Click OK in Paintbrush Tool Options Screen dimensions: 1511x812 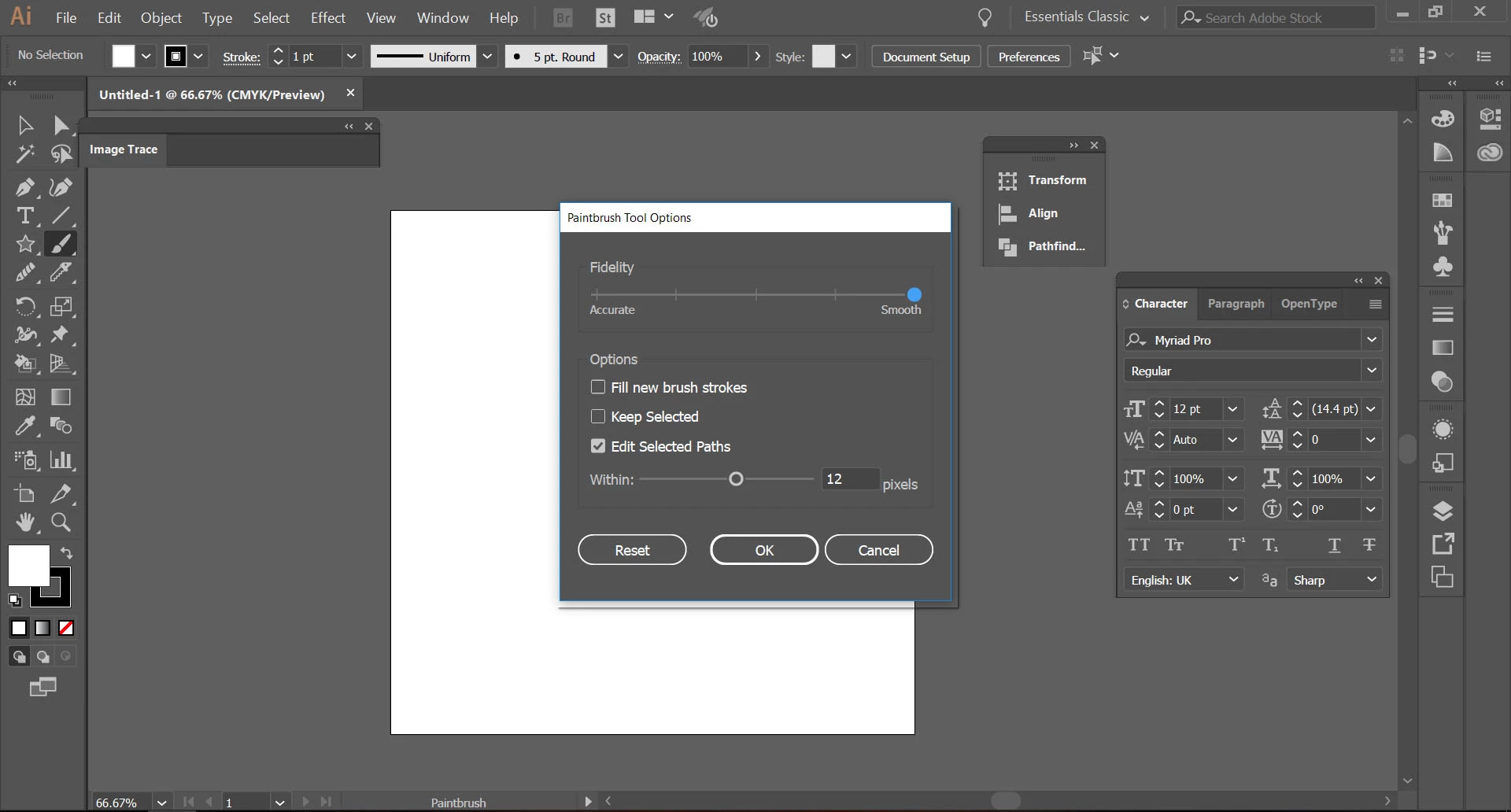pos(764,550)
